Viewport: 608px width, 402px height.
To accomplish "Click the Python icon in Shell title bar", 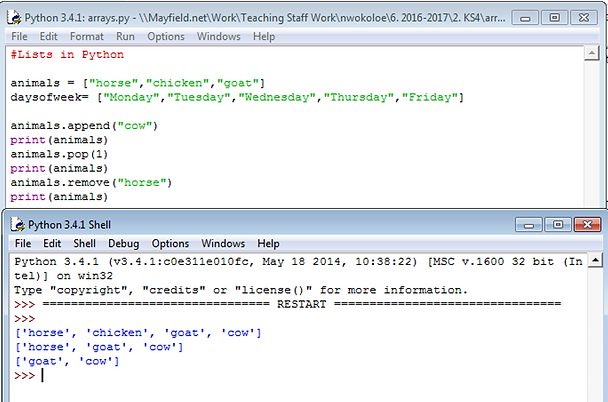I will [17, 224].
